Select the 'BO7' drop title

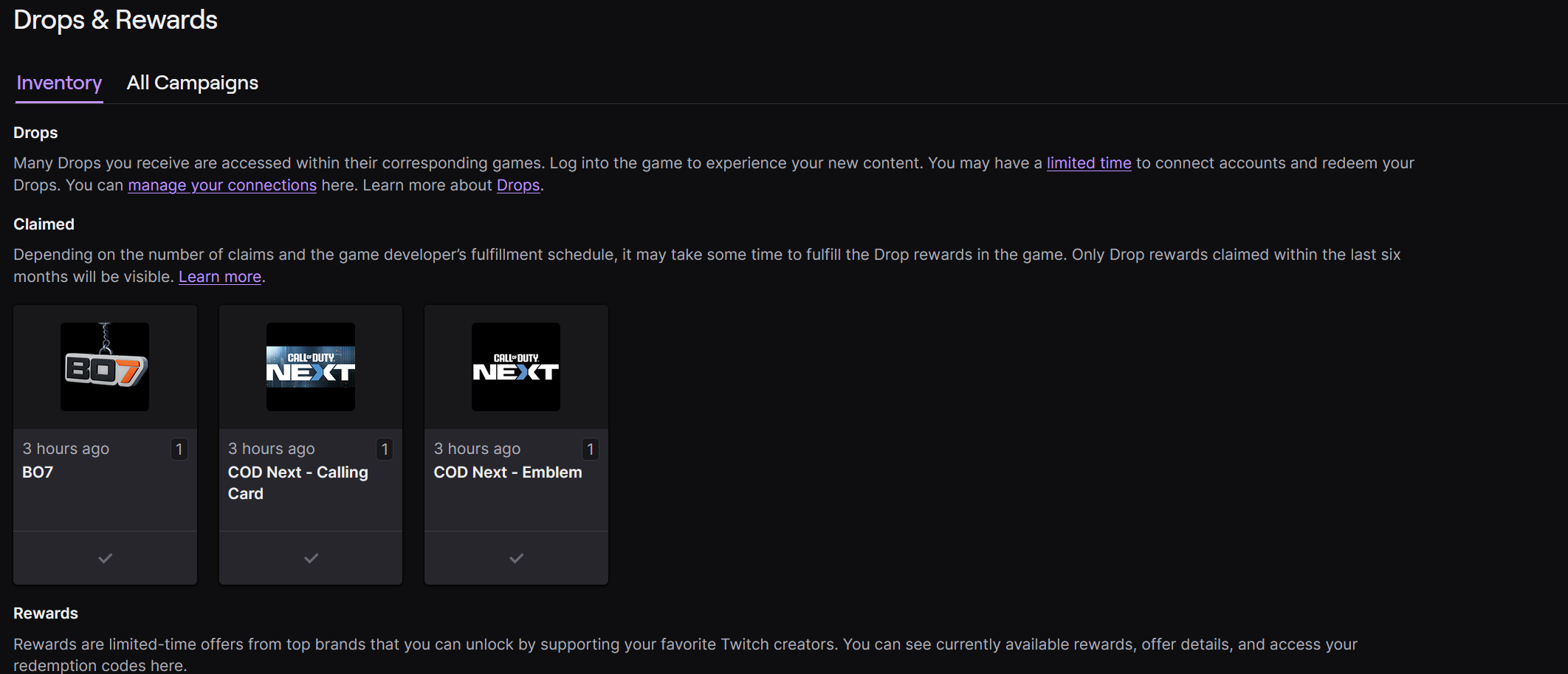tap(38, 472)
